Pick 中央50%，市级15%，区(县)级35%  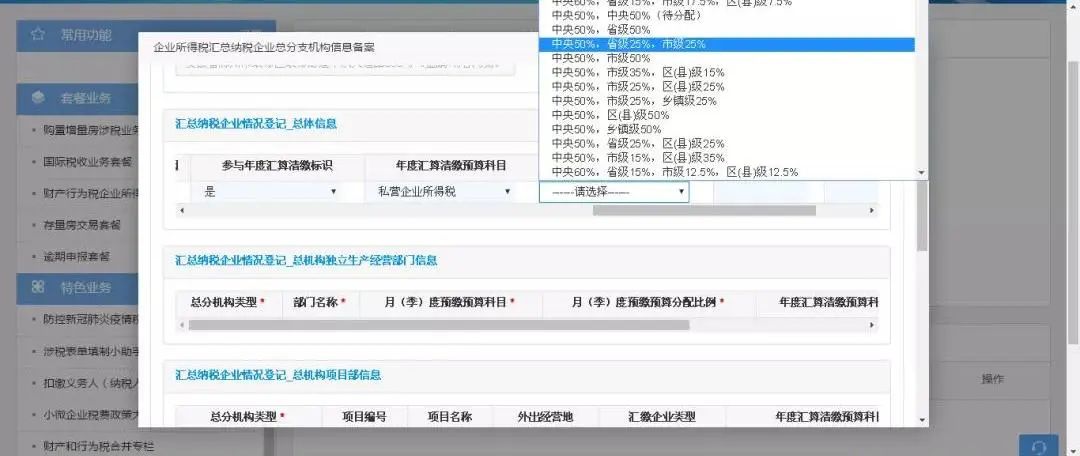click(727, 158)
